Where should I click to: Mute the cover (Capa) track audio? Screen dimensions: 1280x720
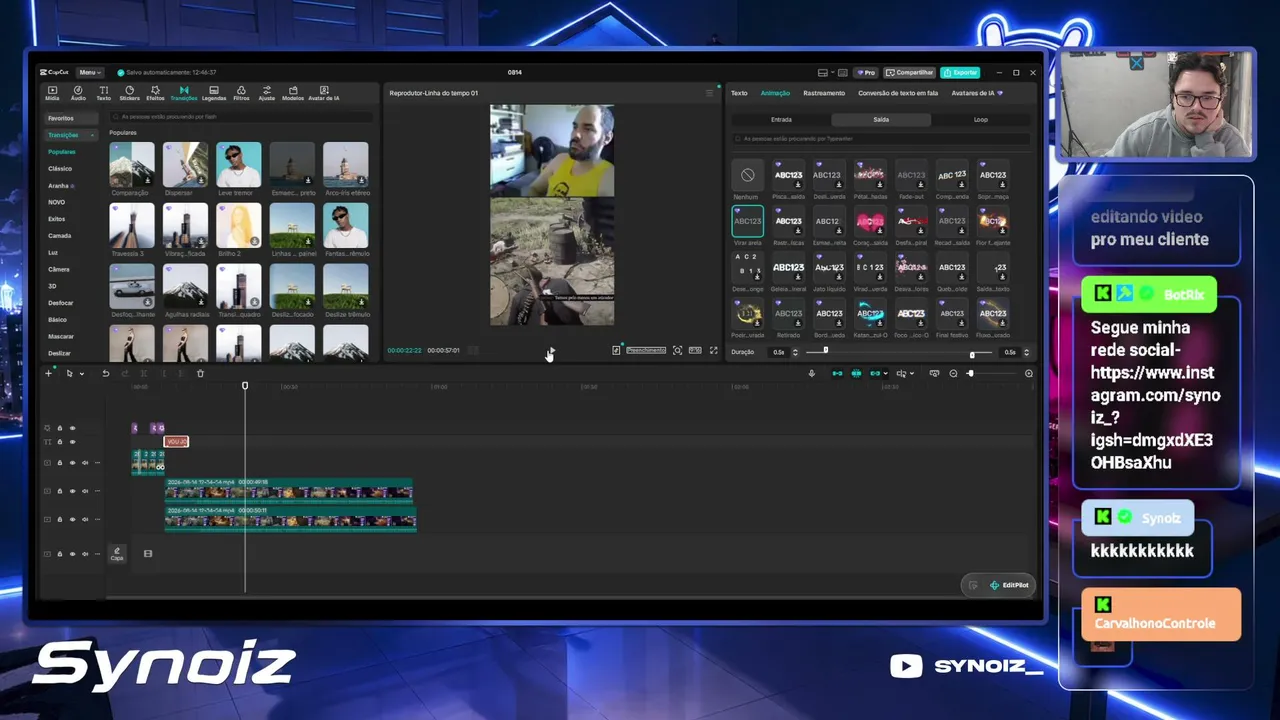pyautogui.click(x=85, y=554)
